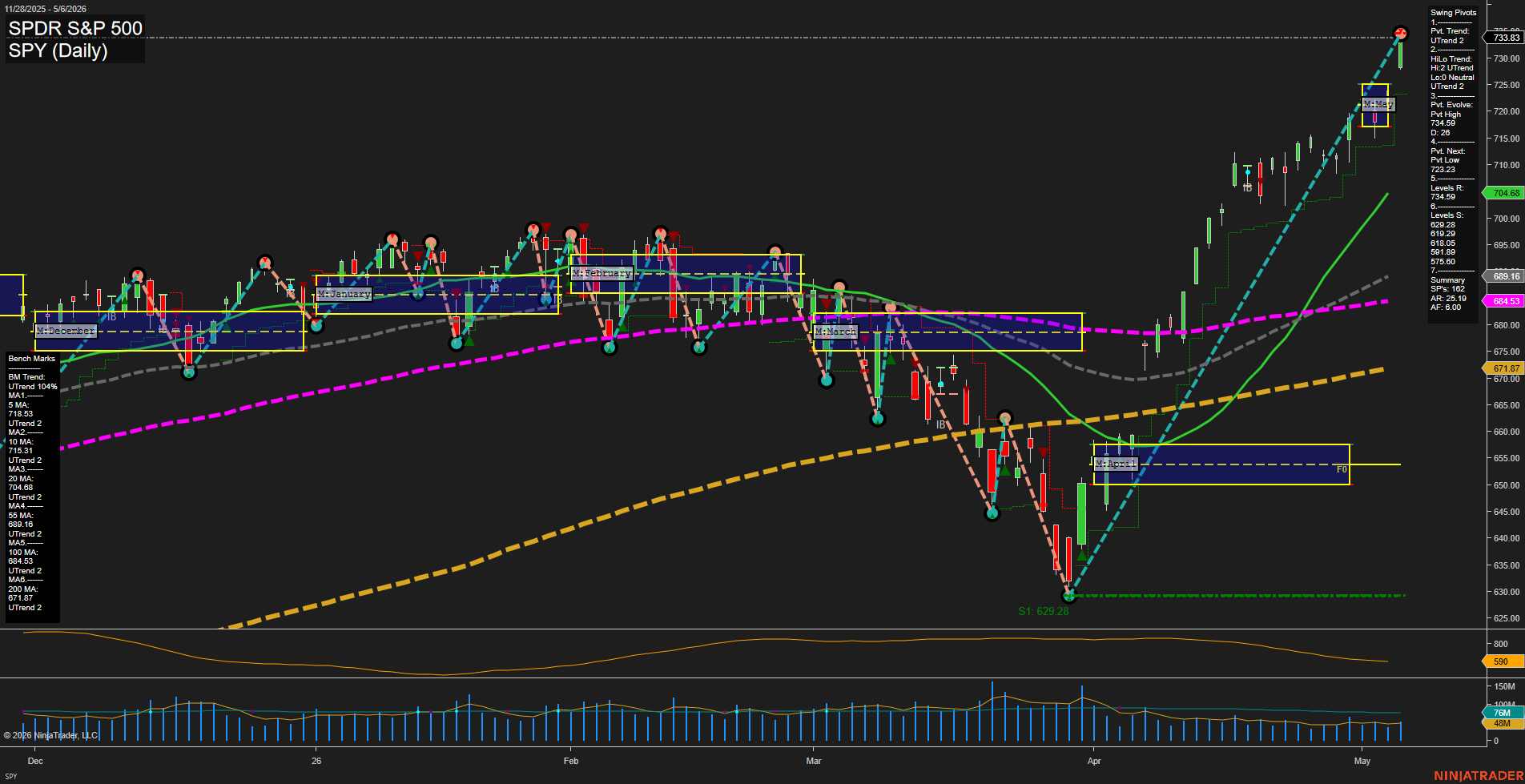Viewport: 1525px width, 784px height.
Task: Click the 575.60 support level value
Action: tap(1443, 262)
